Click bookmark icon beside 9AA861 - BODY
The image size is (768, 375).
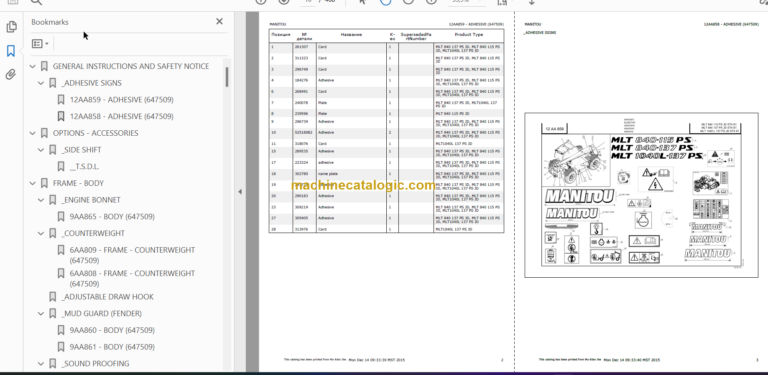61,347
